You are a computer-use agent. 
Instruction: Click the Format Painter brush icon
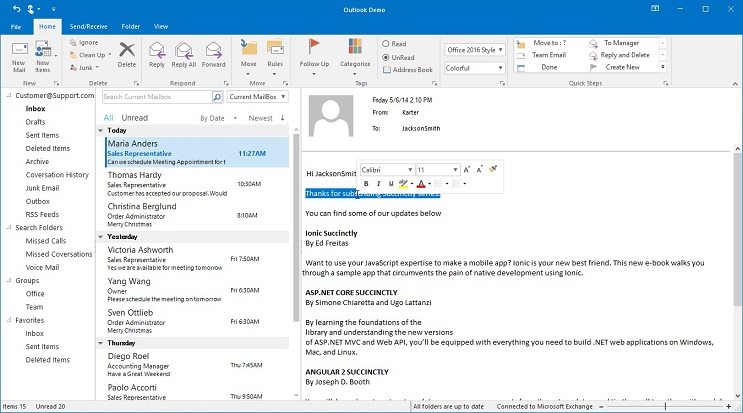point(493,169)
